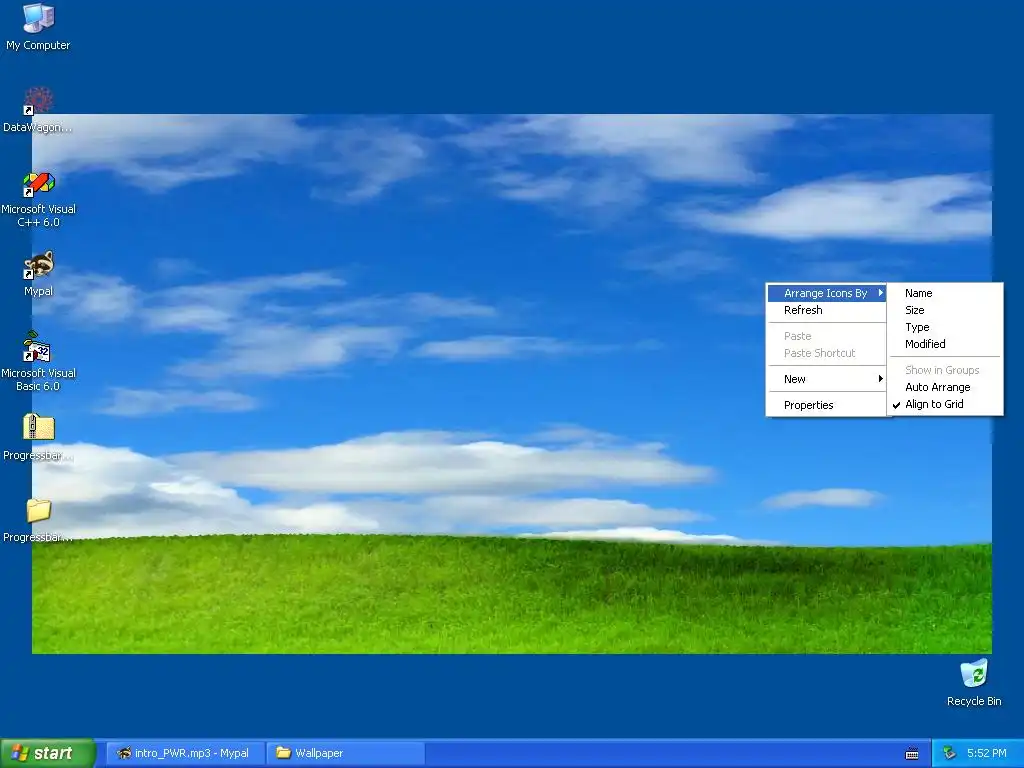
Task: Arrange icons by Size
Action: [x=946, y=310]
